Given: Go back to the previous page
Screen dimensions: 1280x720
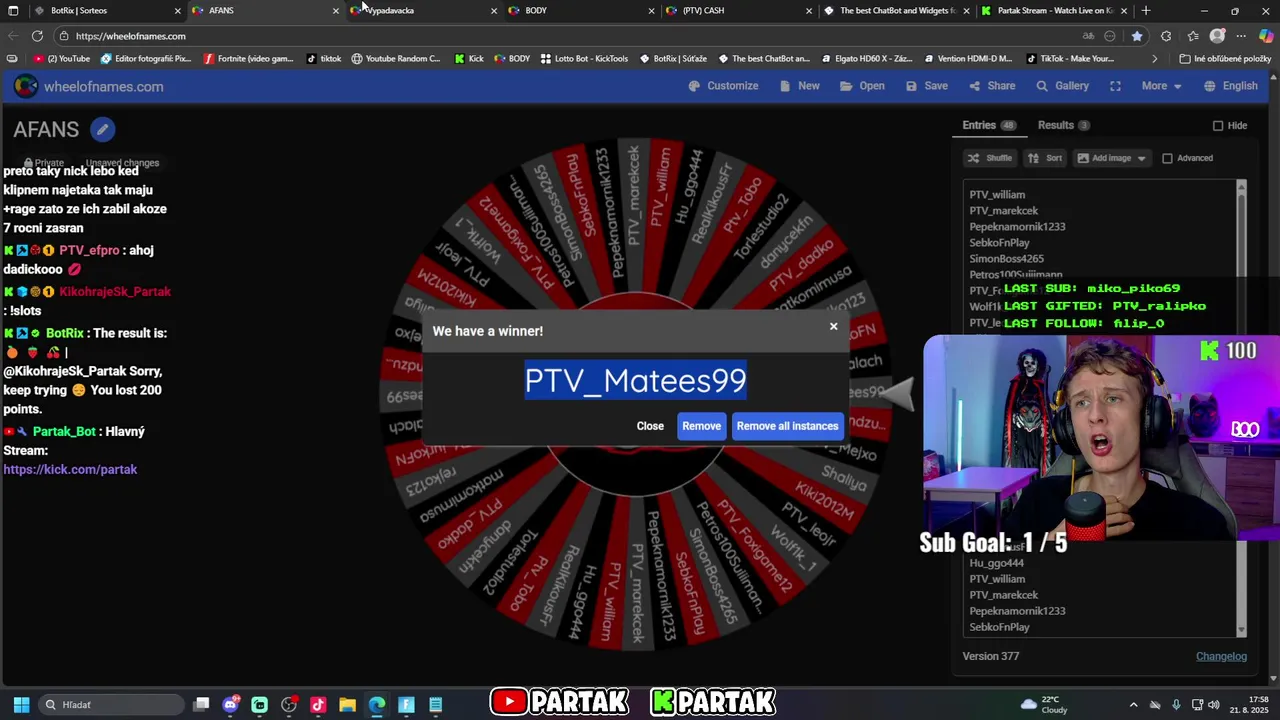Looking at the screenshot, I should click(x=12, y=36).
